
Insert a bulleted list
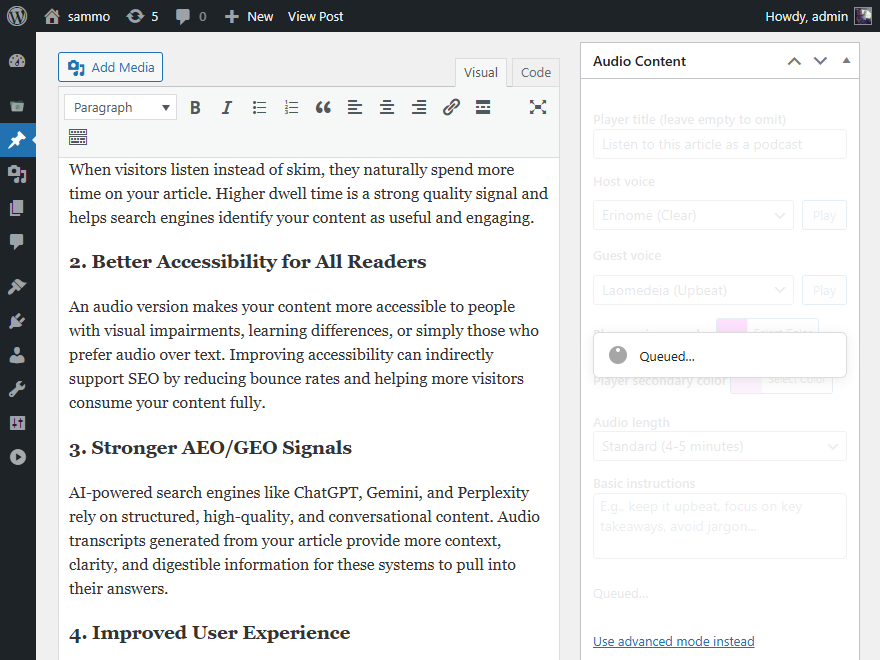point(259,107)
